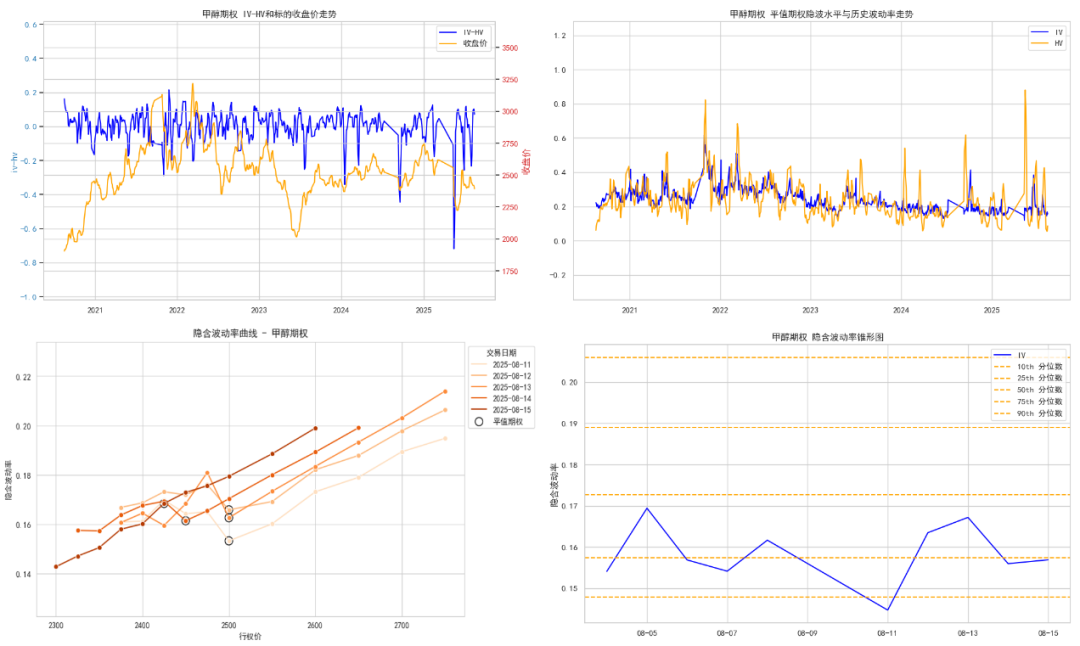1080x646 pixels.
Task: Click the red "3250" axis tick
Action: [x=510, y=80]
